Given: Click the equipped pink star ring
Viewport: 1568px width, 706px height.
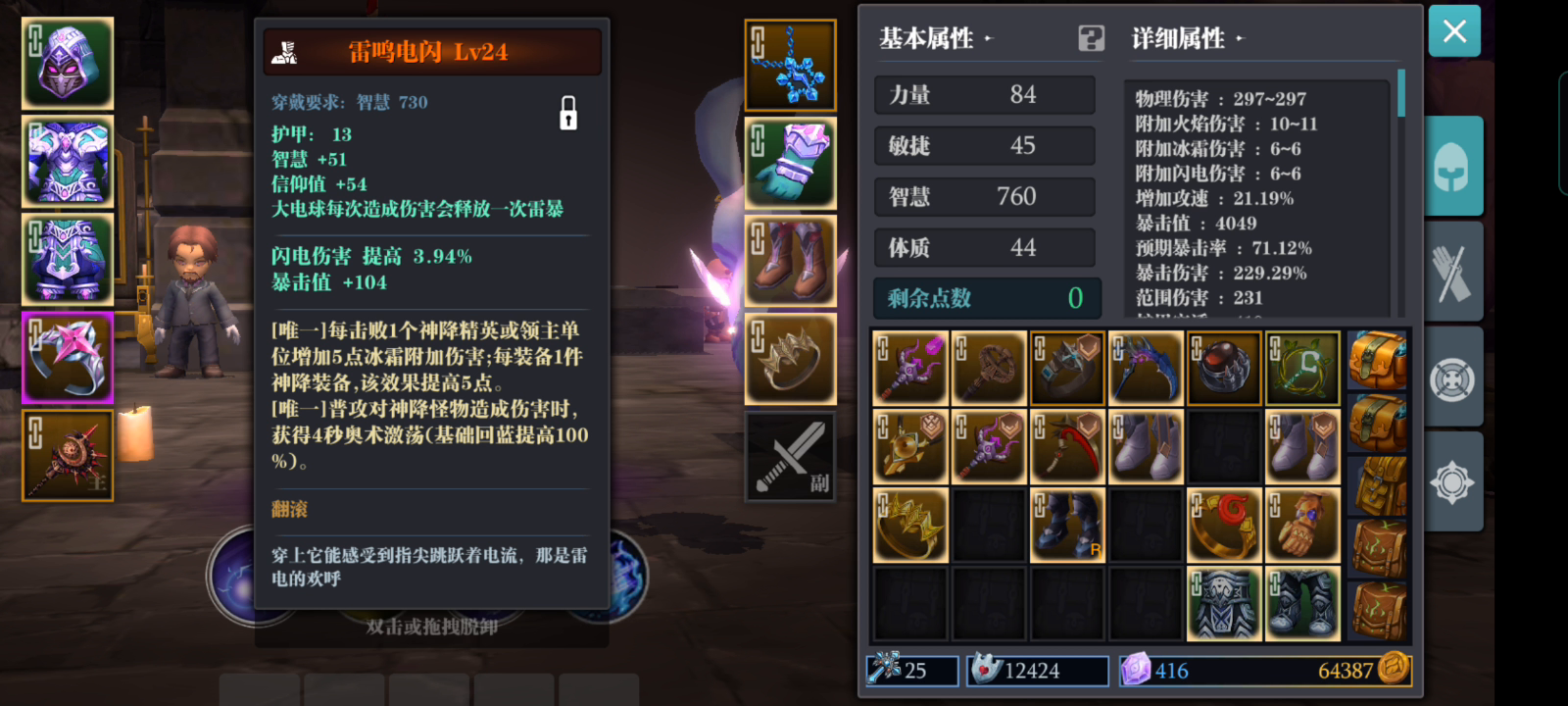Looking at the screenshot, I should [x=68, y=358].
